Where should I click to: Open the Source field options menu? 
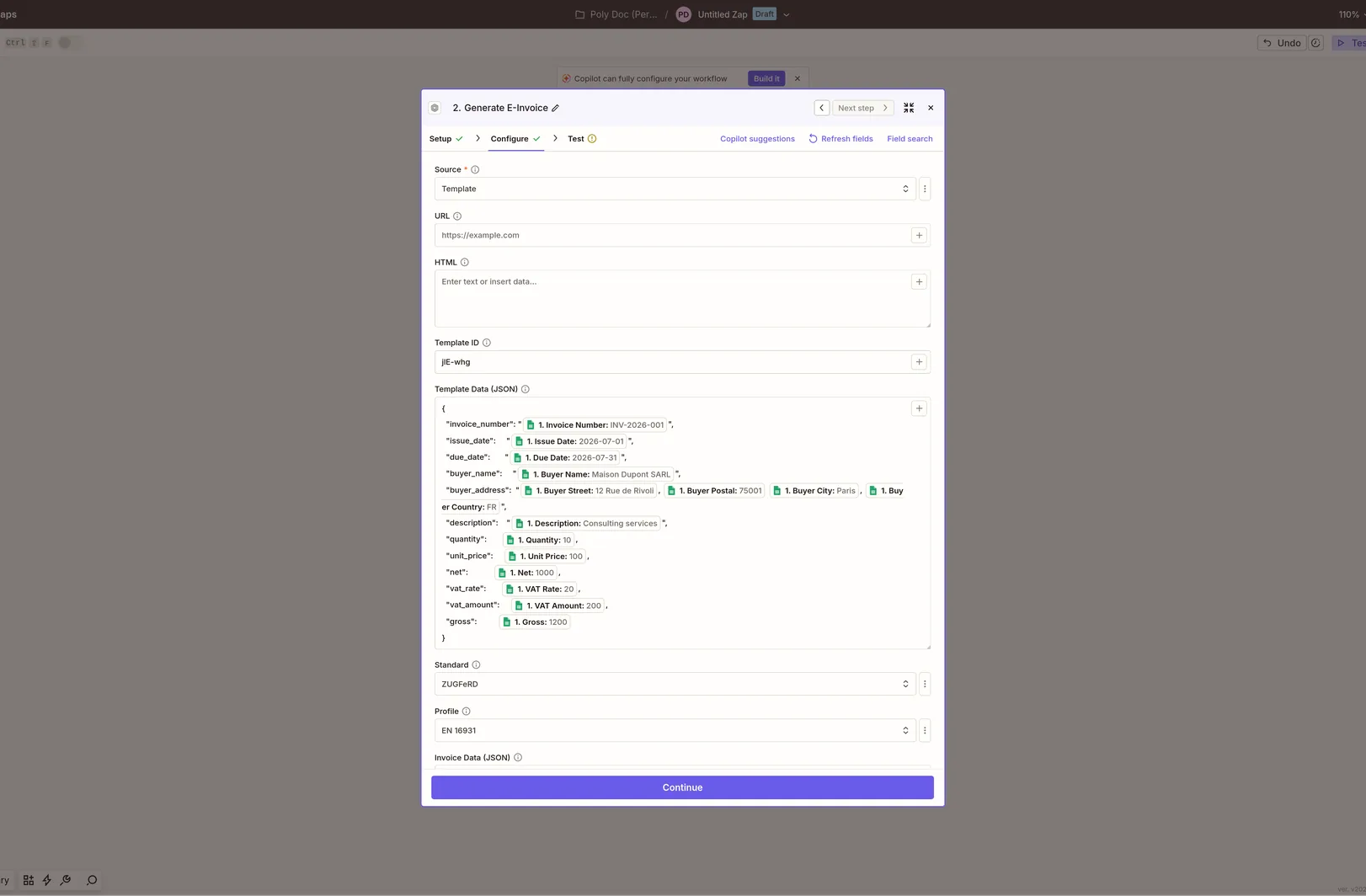[x=925, y=189]
